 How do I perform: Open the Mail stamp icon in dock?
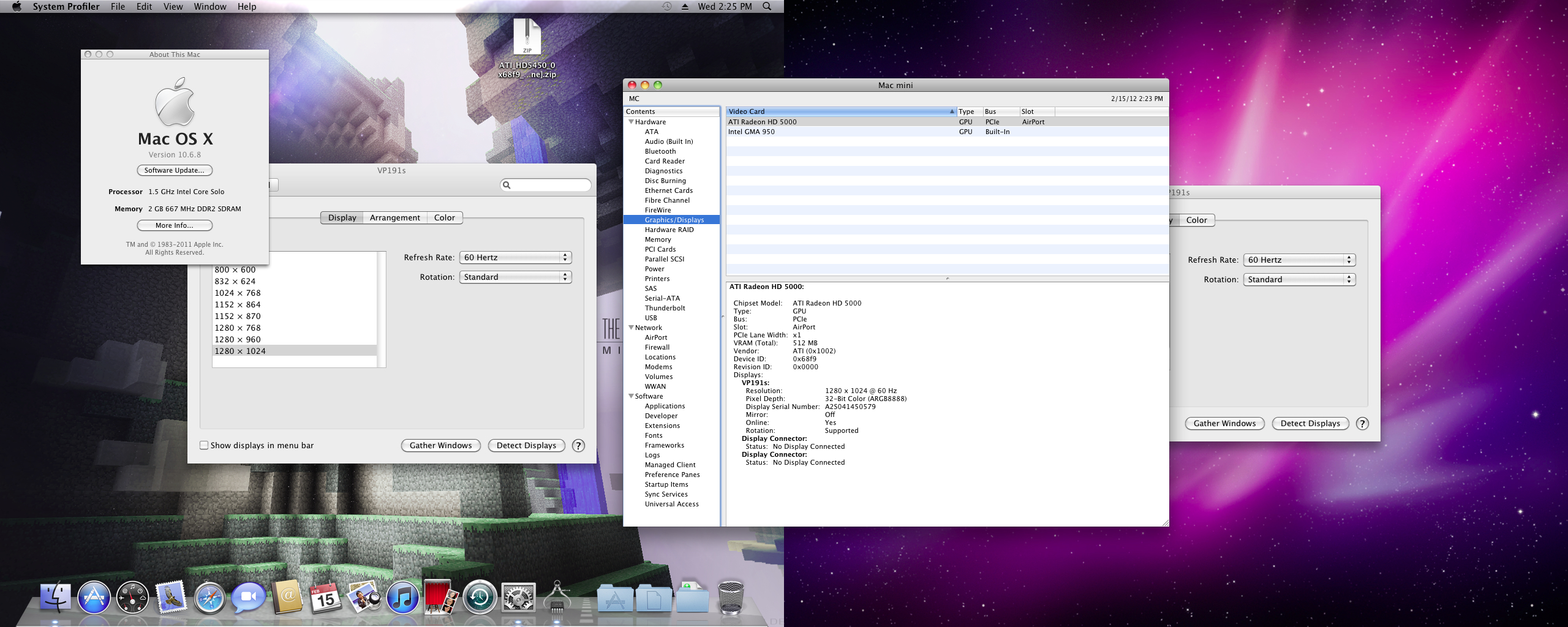[x=171, y=597]
